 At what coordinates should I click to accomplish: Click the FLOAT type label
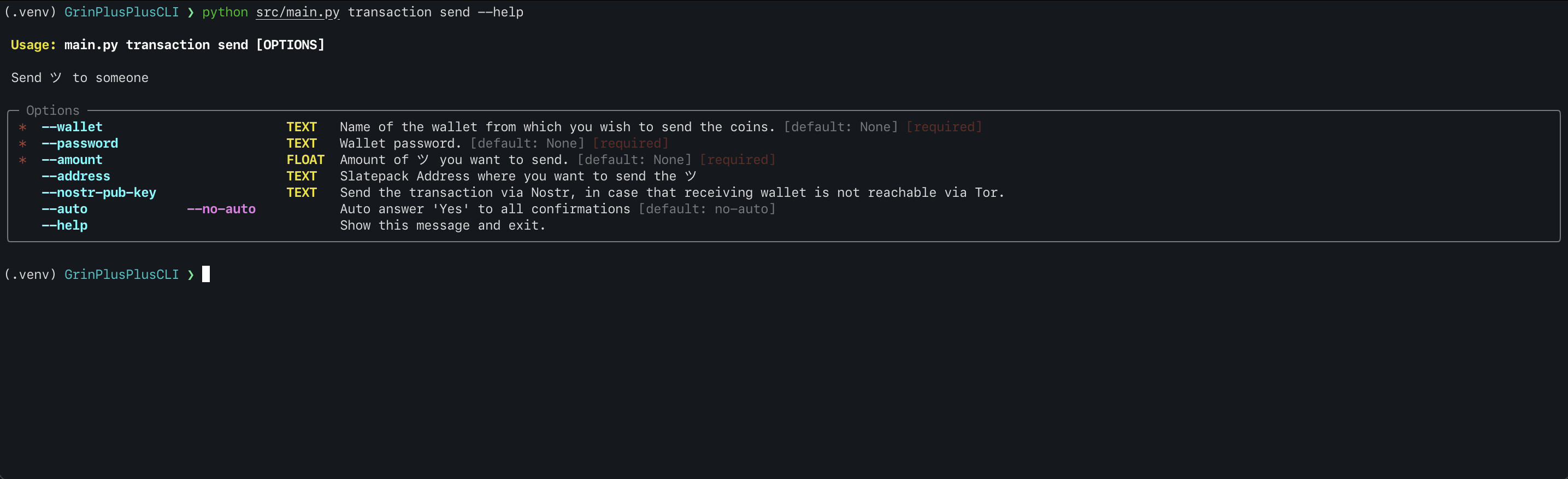pos(305,160)
